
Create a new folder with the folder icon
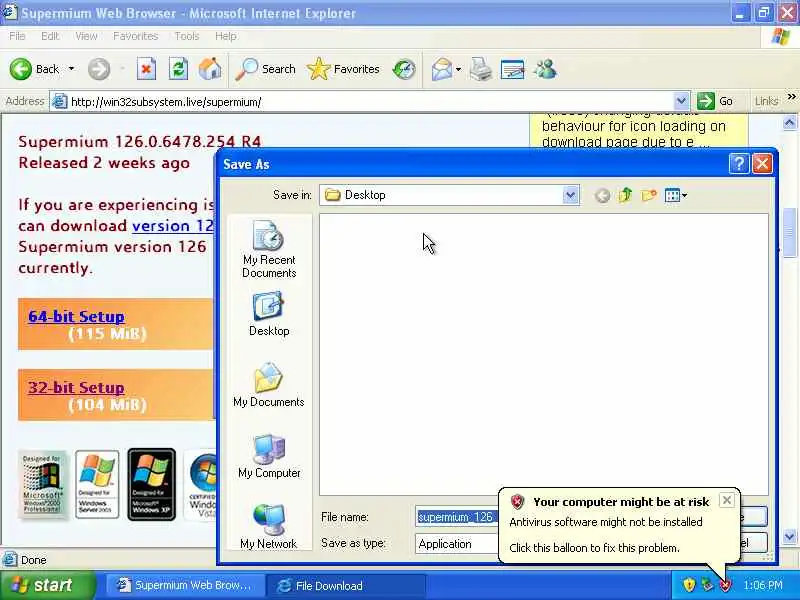(x=648, y=195)
